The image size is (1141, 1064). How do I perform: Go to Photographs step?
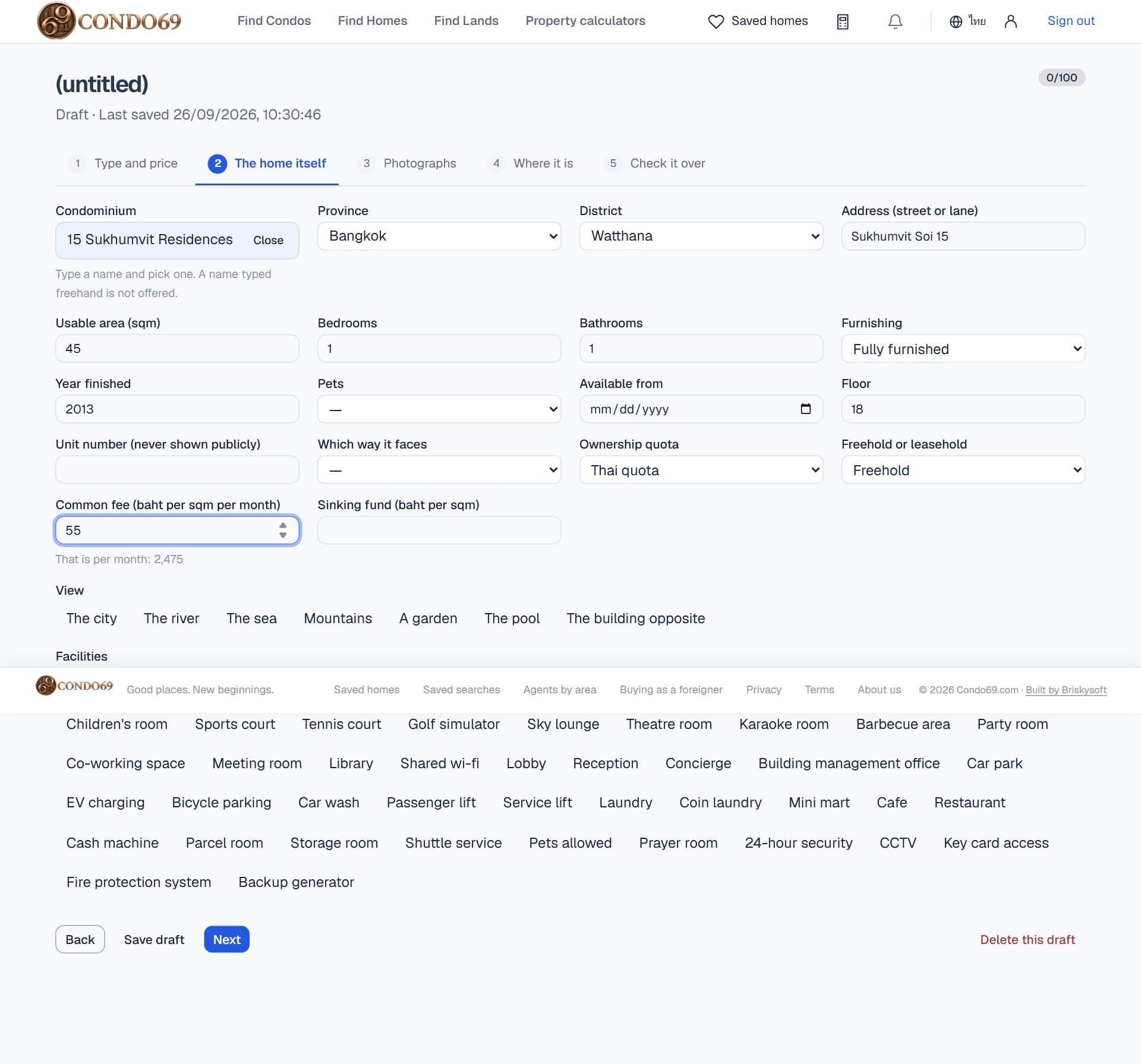(407, 163)
